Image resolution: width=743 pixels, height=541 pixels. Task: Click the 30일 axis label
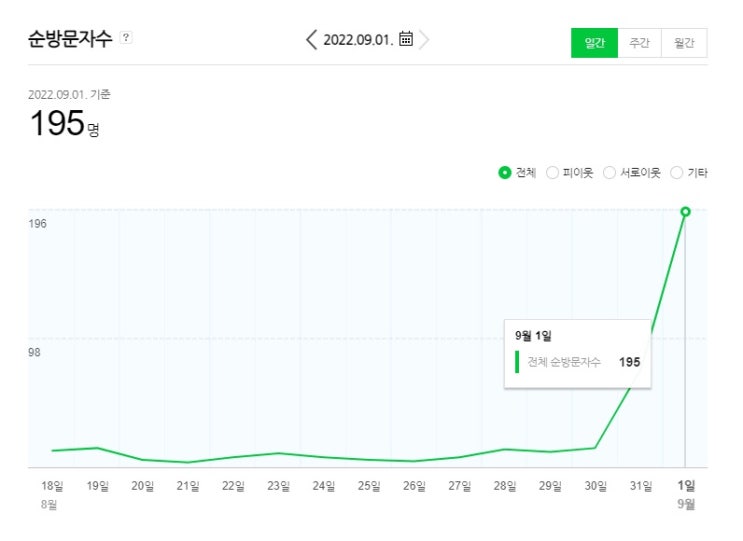[596, 486]
